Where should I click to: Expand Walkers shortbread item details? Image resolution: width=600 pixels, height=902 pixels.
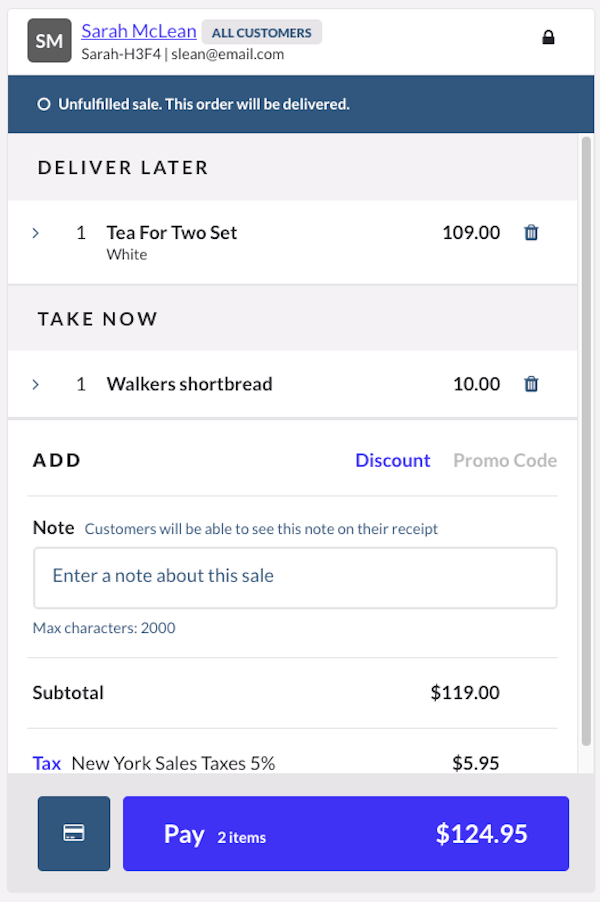[36, 384]
